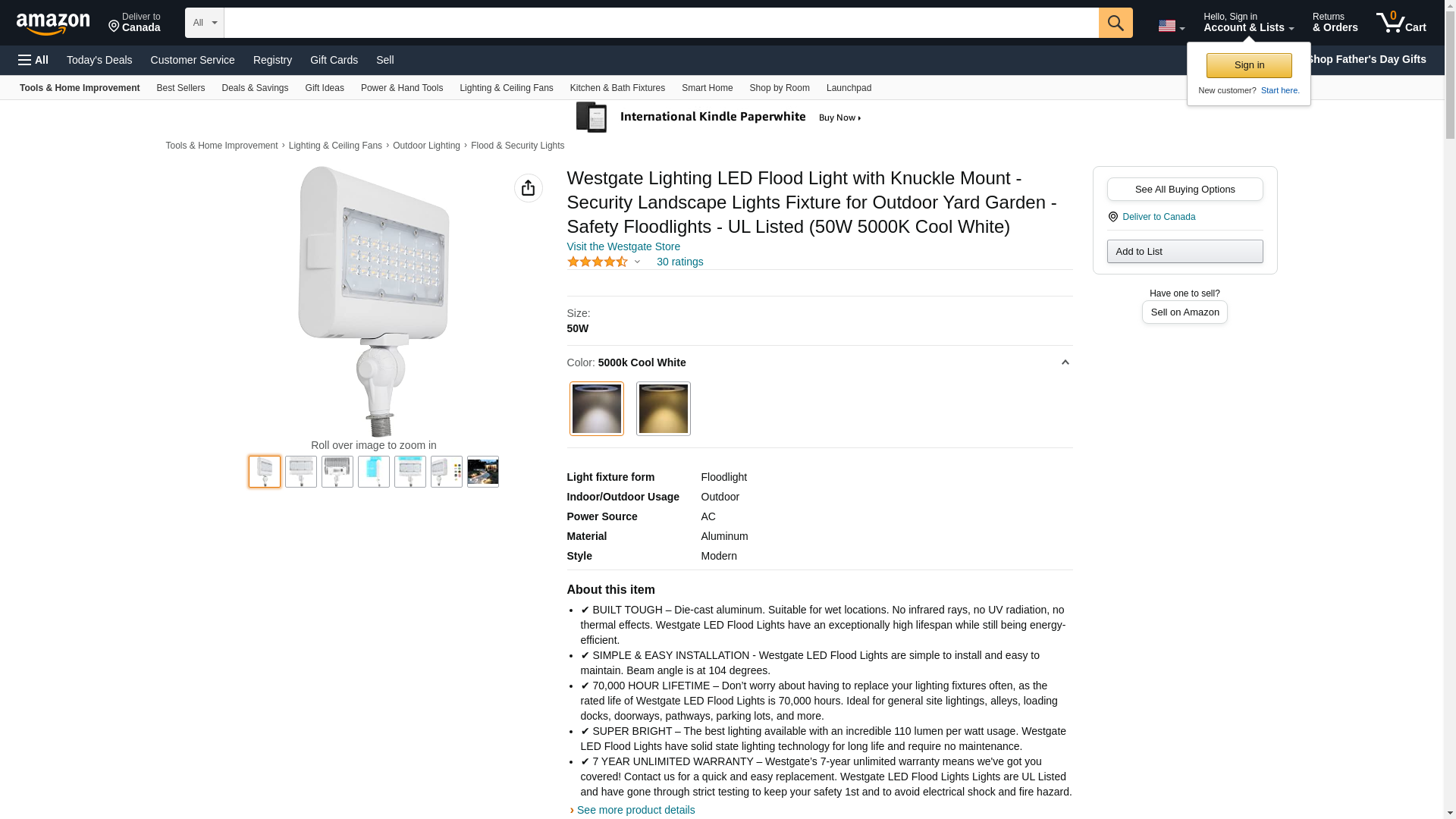This screenshot has width=1456, height=819.
Task: Go to Best Sellers tab
Action: (x=180, y=88)
